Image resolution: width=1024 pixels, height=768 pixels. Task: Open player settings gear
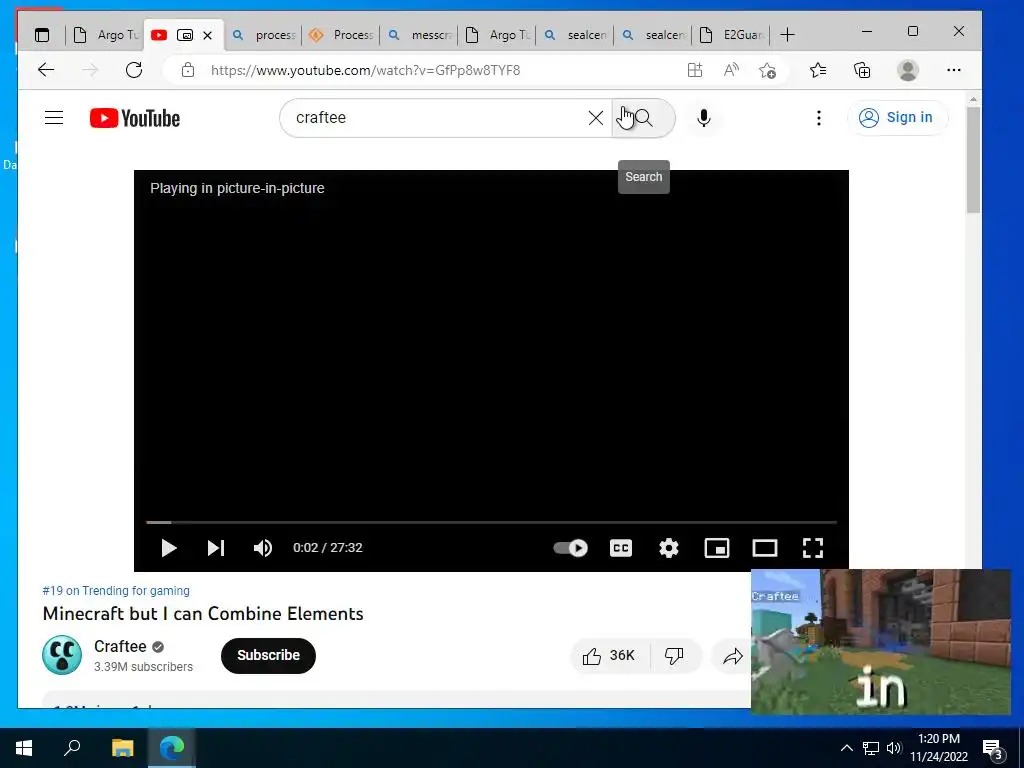point(669,547)
